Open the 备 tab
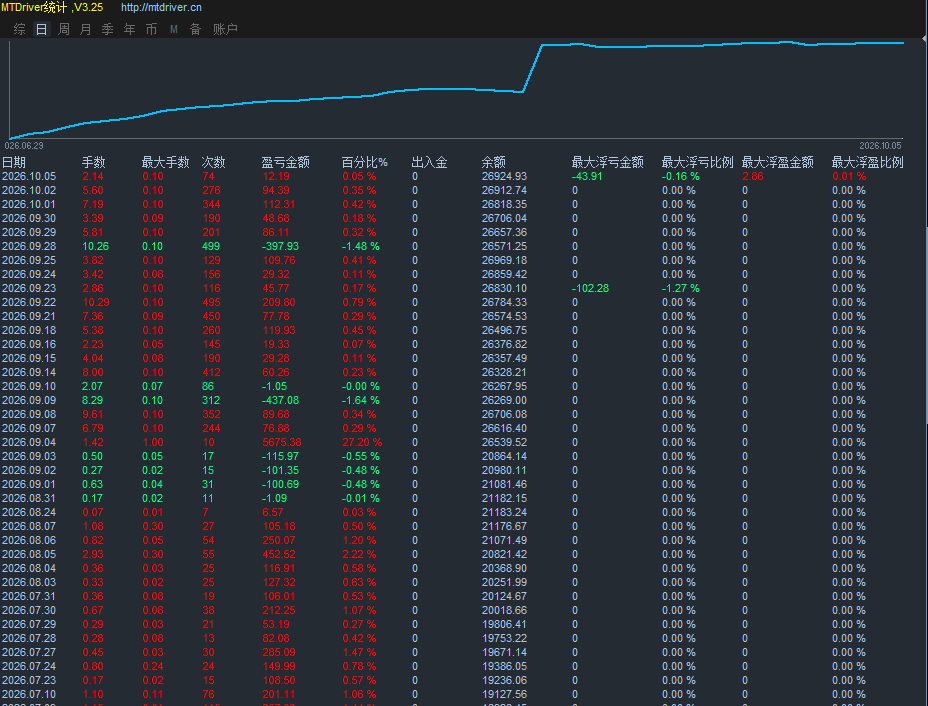 coord(196,29)
